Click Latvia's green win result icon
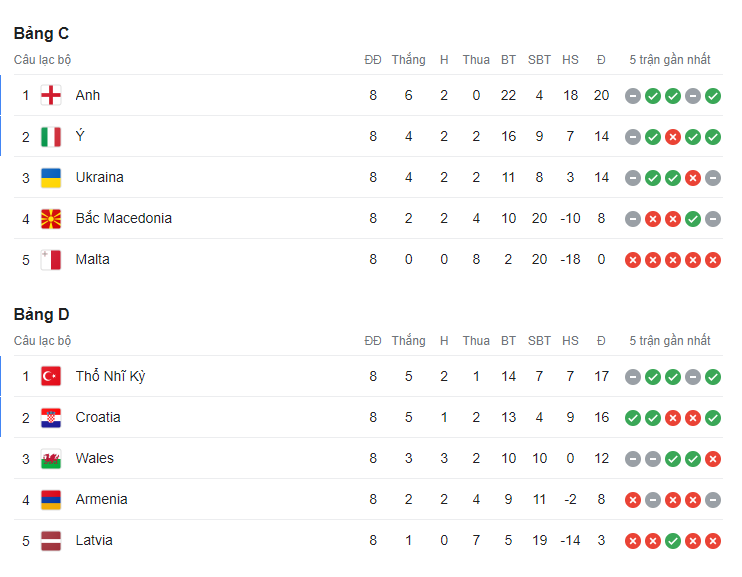This screenshot has height=577, width=742. (673, 541)
